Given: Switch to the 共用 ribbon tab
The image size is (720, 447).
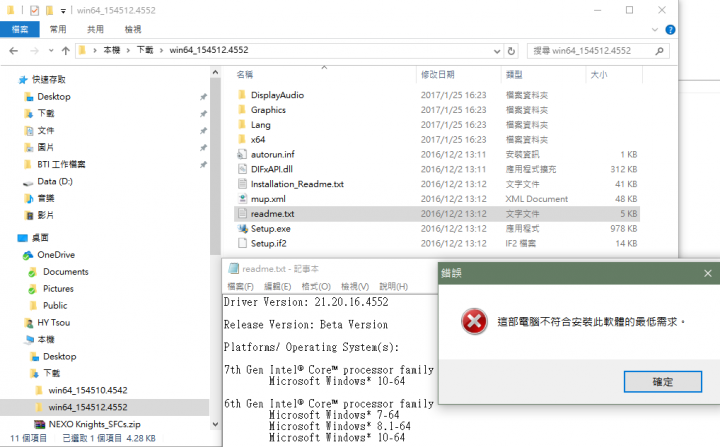Looking at the screenshot, I should pyautogui.click(x=95, y=29).
